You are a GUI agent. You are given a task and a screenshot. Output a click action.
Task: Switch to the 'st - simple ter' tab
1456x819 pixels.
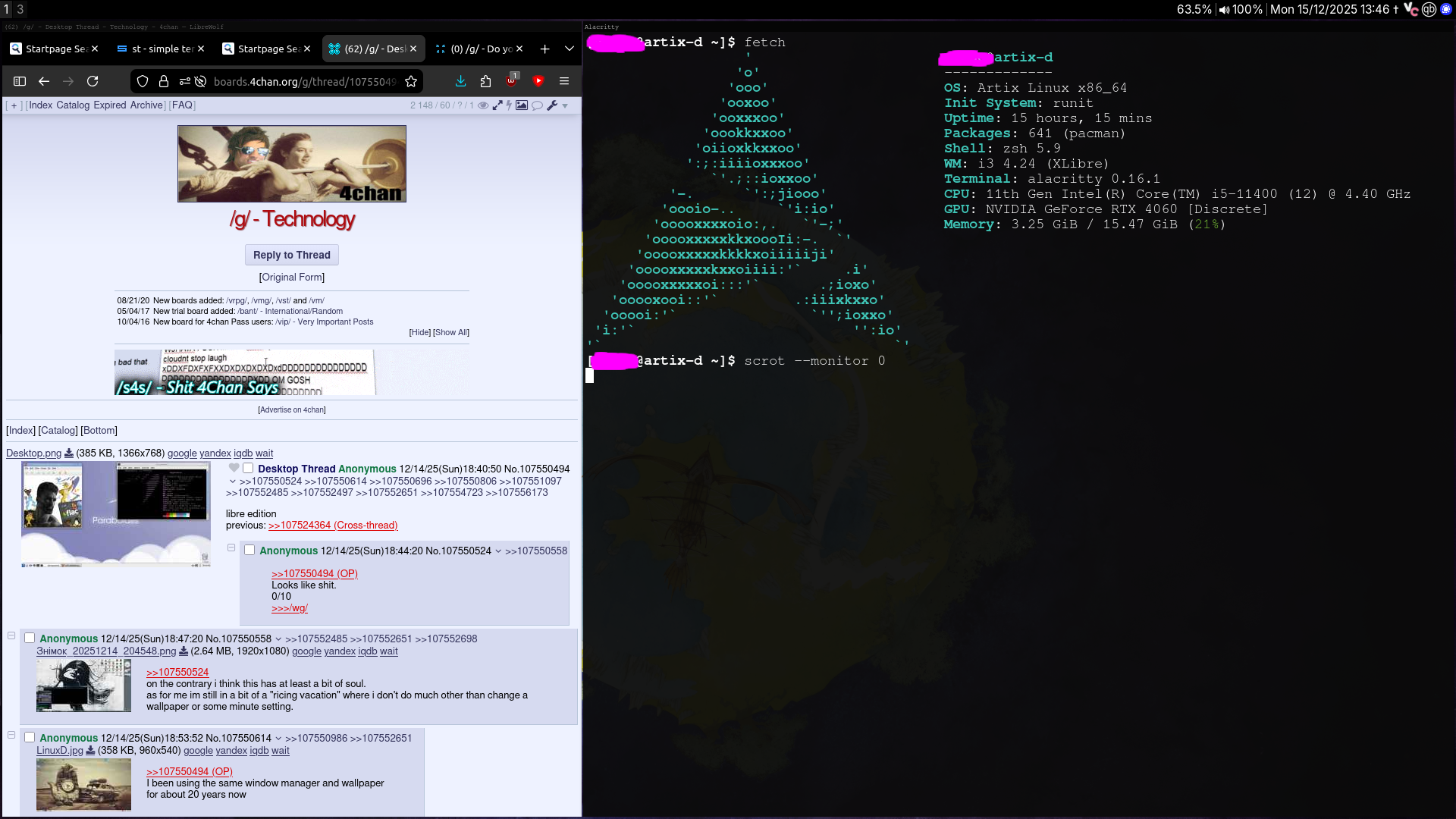point(162,49)
